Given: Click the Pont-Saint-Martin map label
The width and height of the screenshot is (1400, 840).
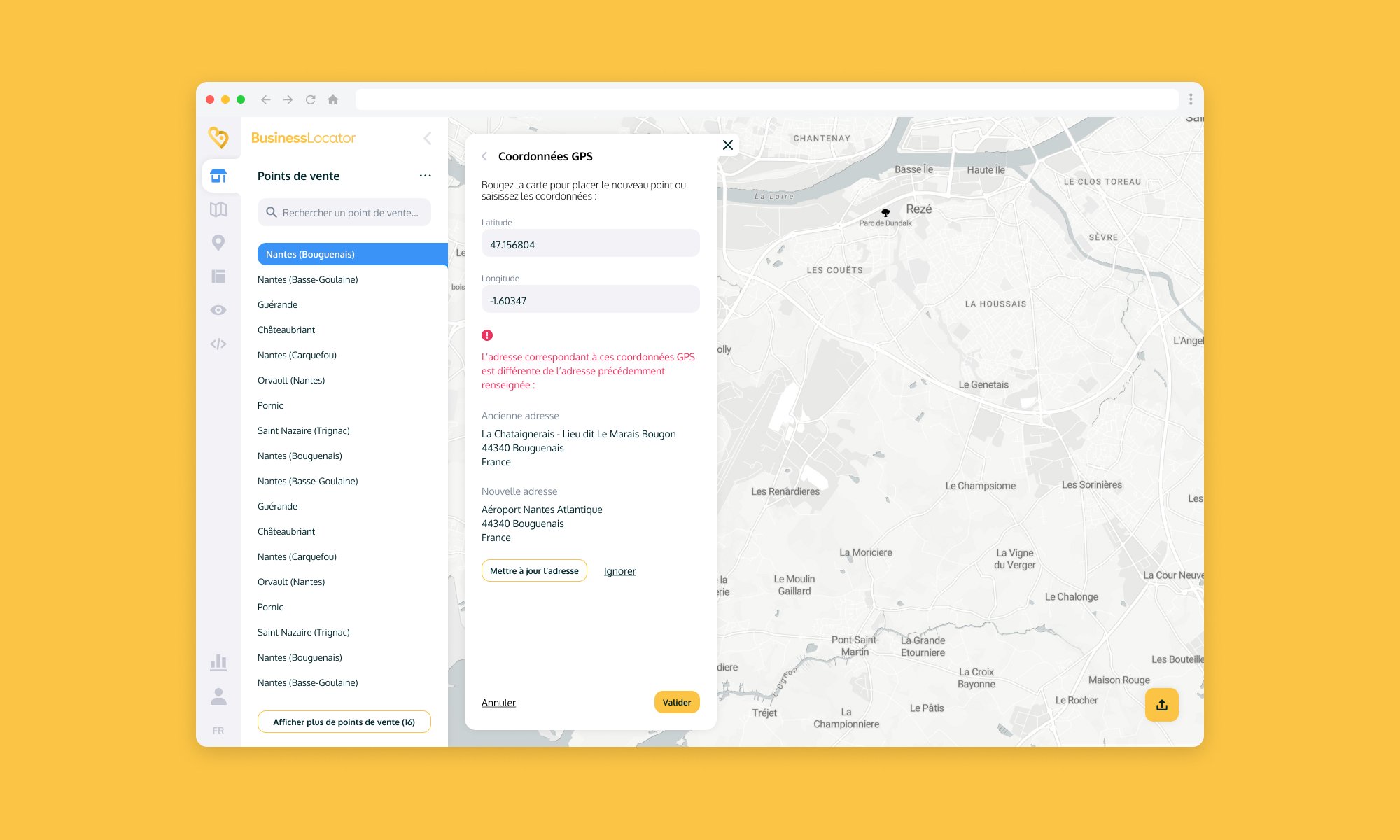Looking at the screenshot, I should (855, 645).
